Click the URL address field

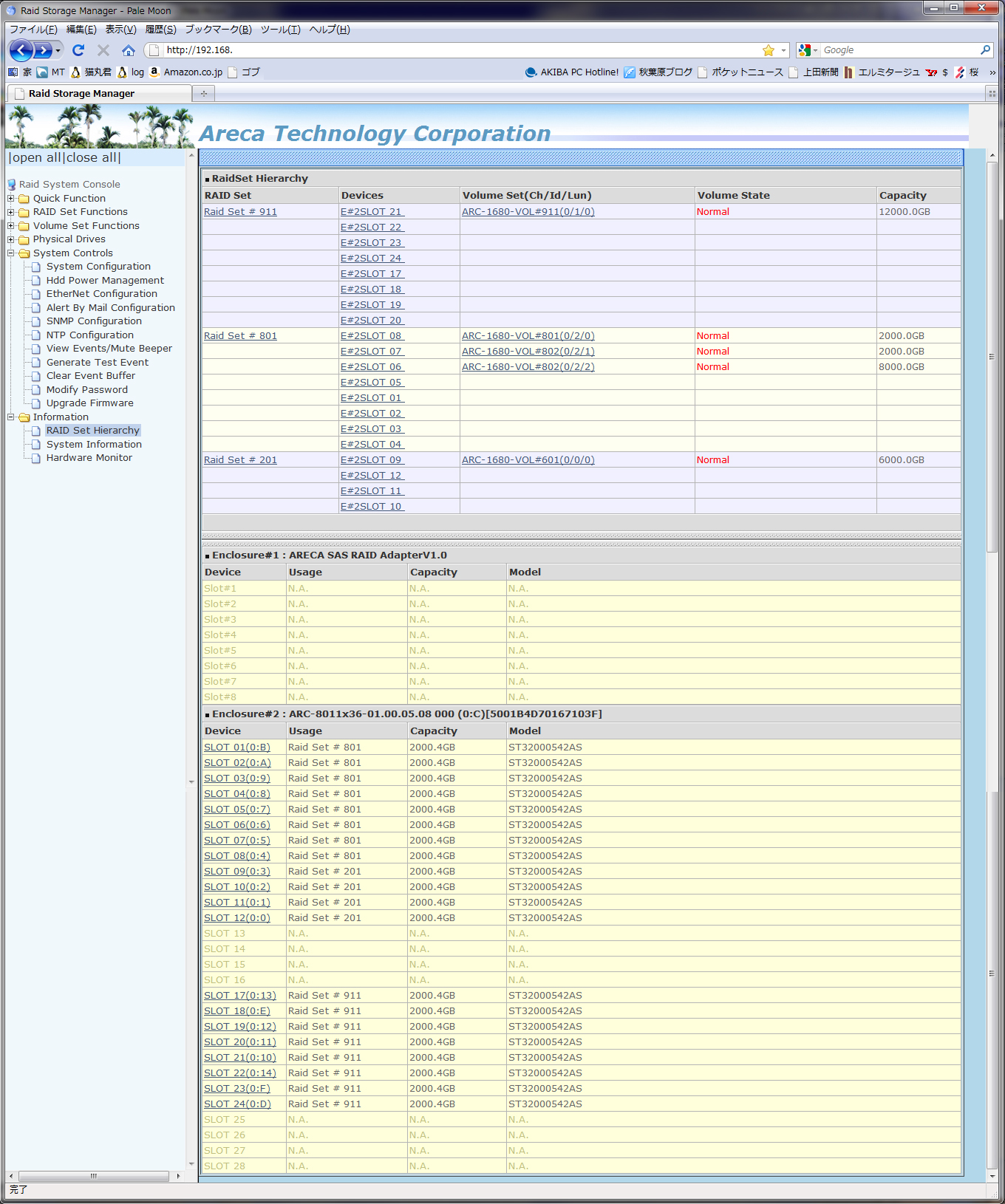[458, 50]
